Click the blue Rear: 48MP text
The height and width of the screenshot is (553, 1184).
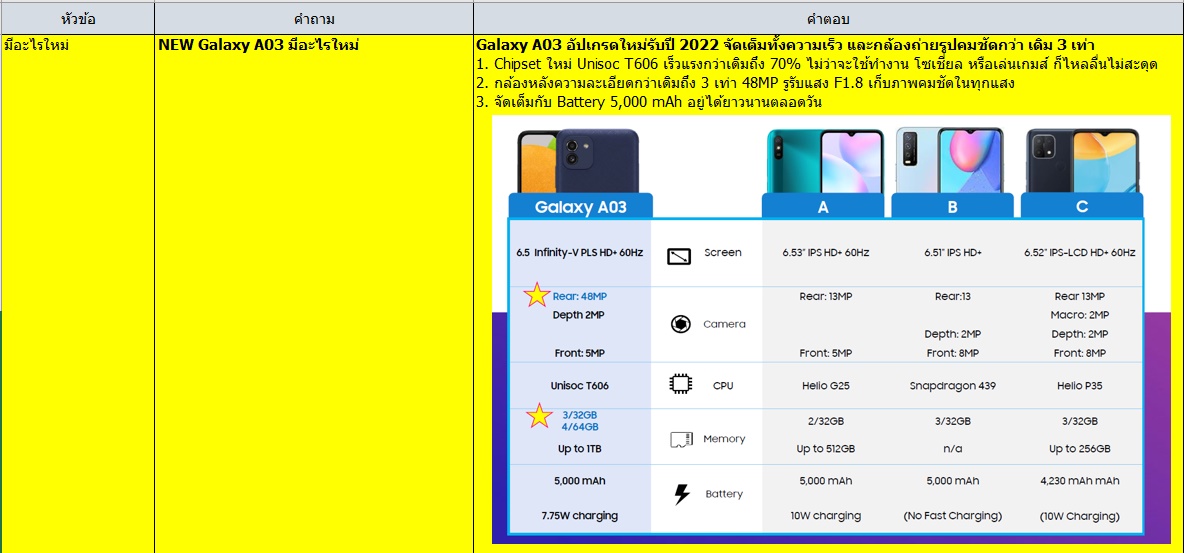[x=579, y=296]
